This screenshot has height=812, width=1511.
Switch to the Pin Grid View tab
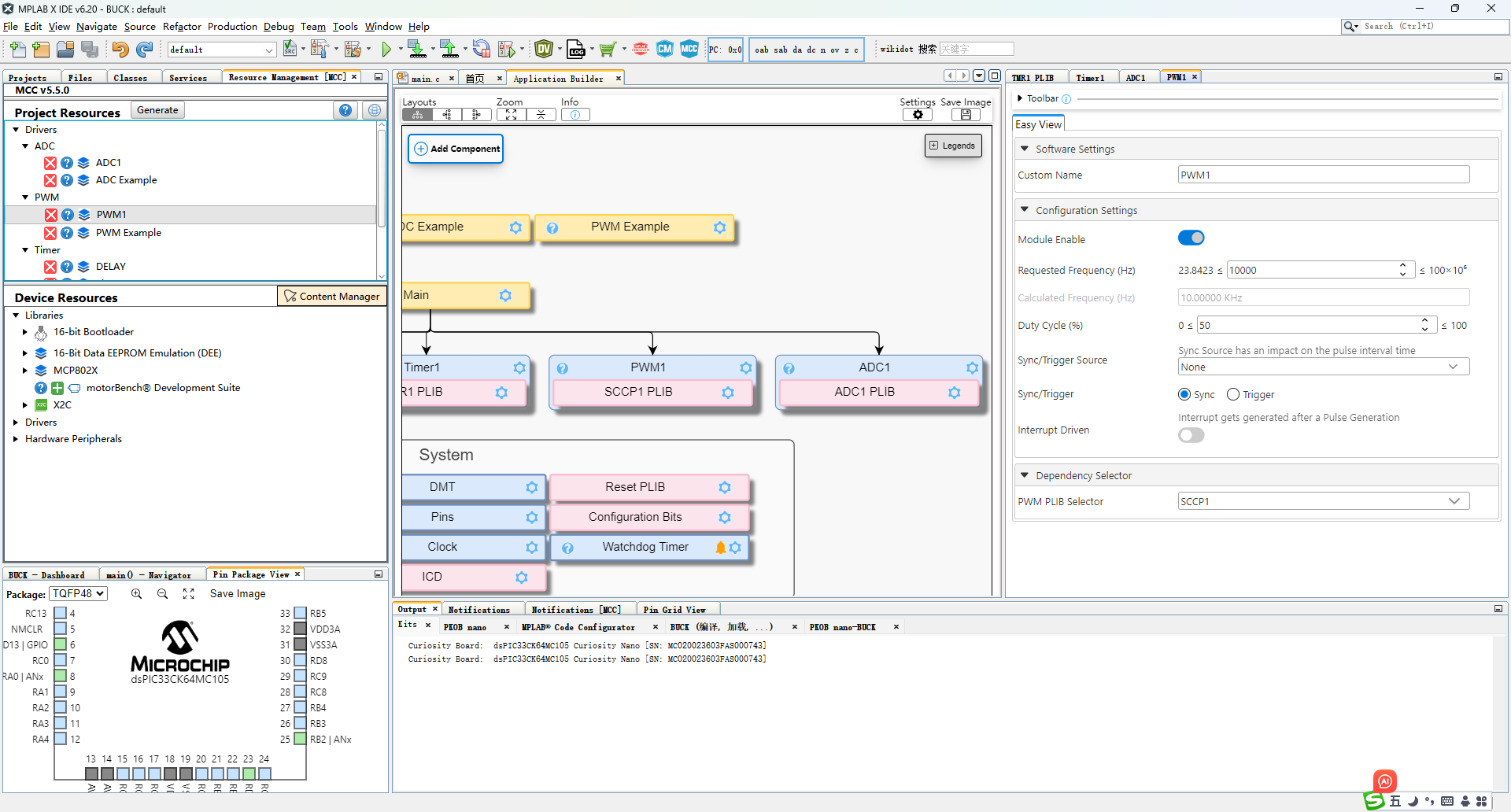tap(674, 610)
